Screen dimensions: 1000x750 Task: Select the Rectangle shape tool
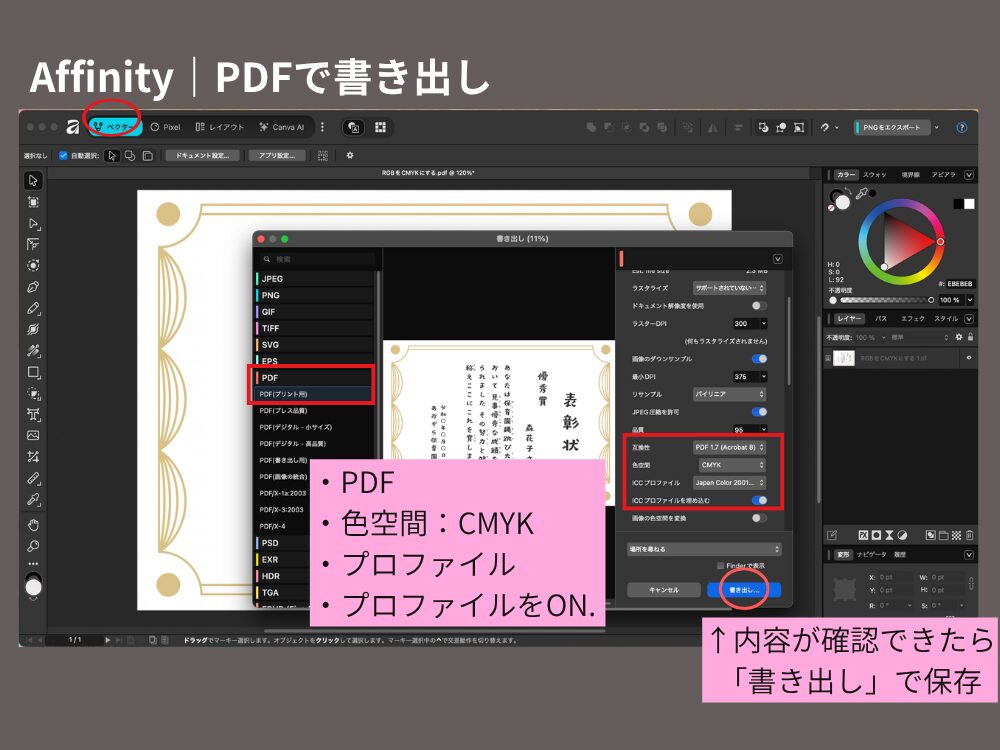pyautogui.click(x=33, y=372)
